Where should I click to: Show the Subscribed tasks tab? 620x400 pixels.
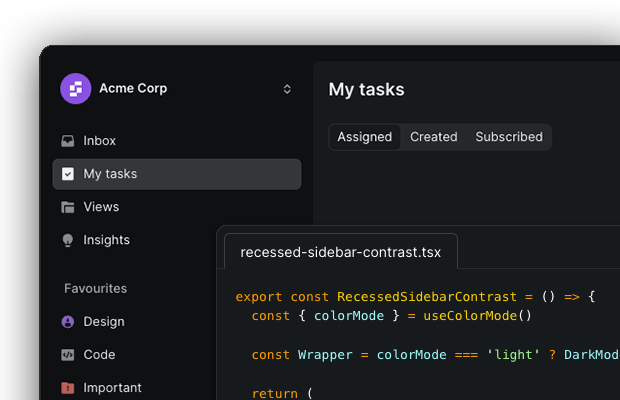509,137
